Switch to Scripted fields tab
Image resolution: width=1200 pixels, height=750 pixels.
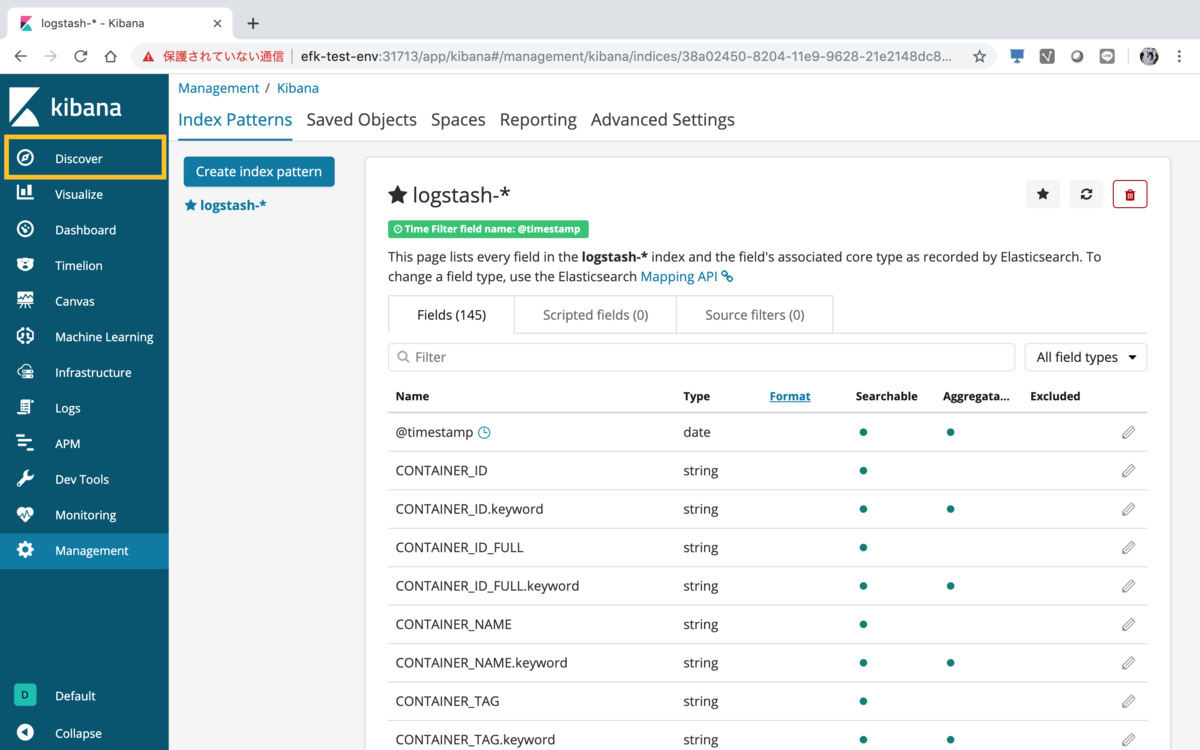(595, 315)
